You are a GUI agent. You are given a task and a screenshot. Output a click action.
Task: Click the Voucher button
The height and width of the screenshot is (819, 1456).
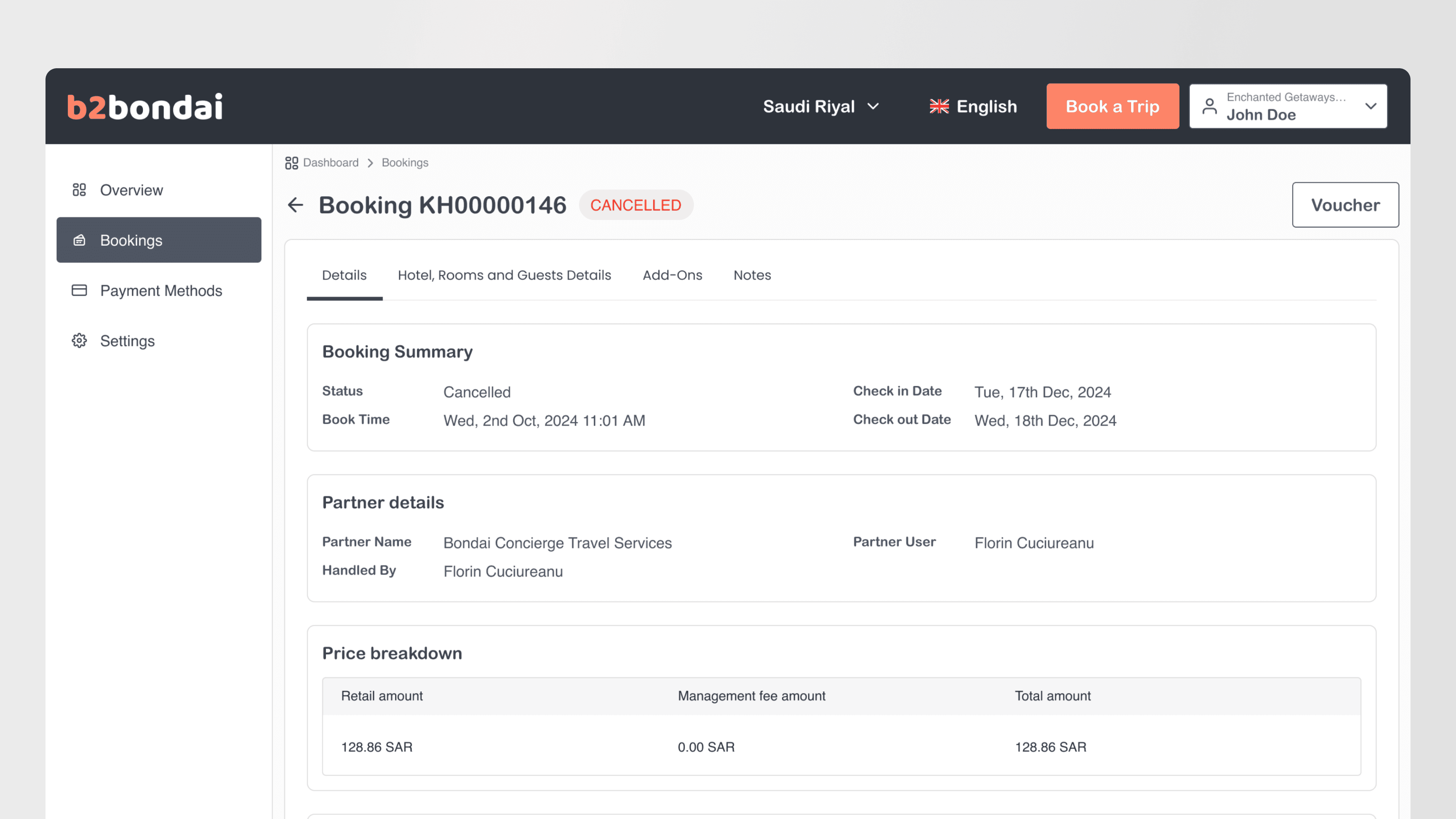click(x=1345, y=205)
